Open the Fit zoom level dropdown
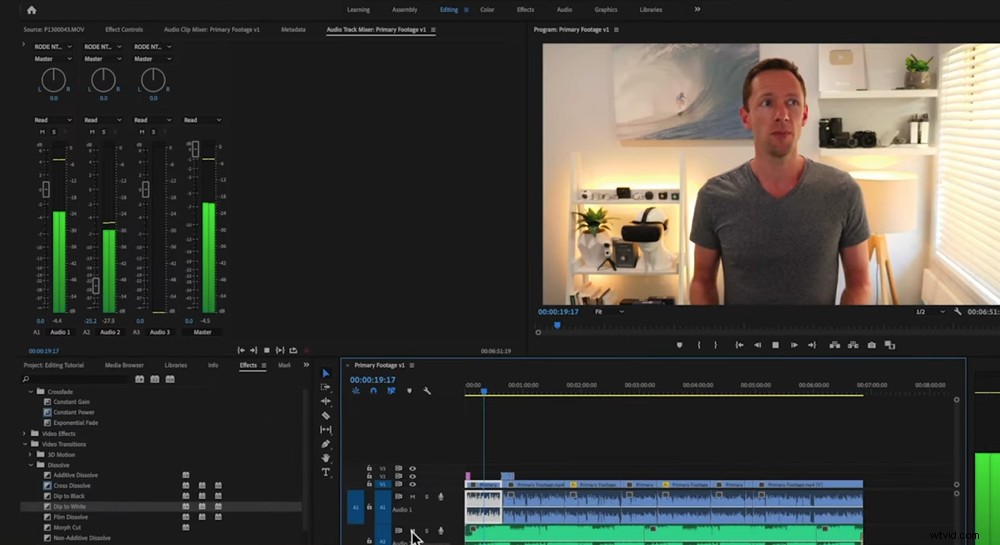The height and width of the screenshot is (545, 1000). click(x=609, y=312)
